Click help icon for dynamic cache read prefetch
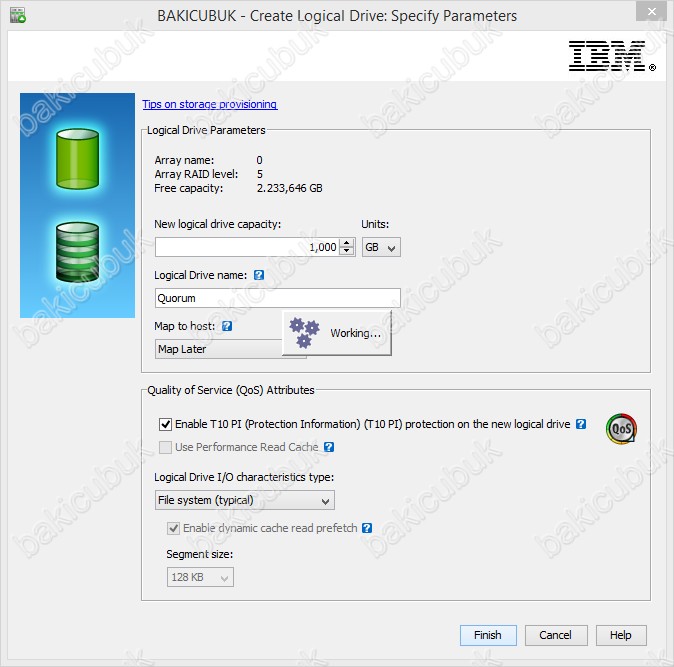674x667 pixels. (367, 528)
